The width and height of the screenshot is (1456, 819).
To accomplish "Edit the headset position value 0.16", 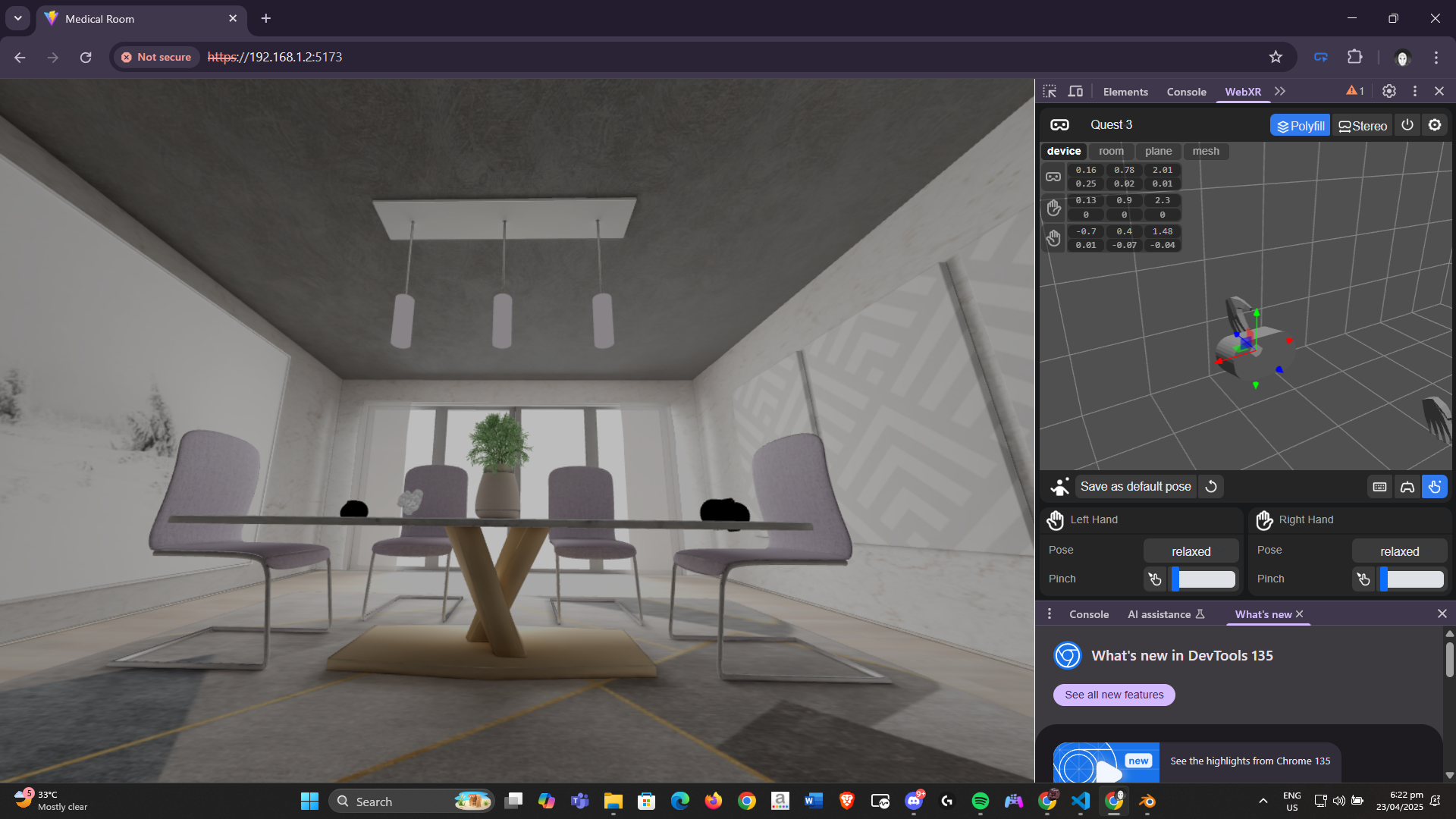I will click(1086, 170).
